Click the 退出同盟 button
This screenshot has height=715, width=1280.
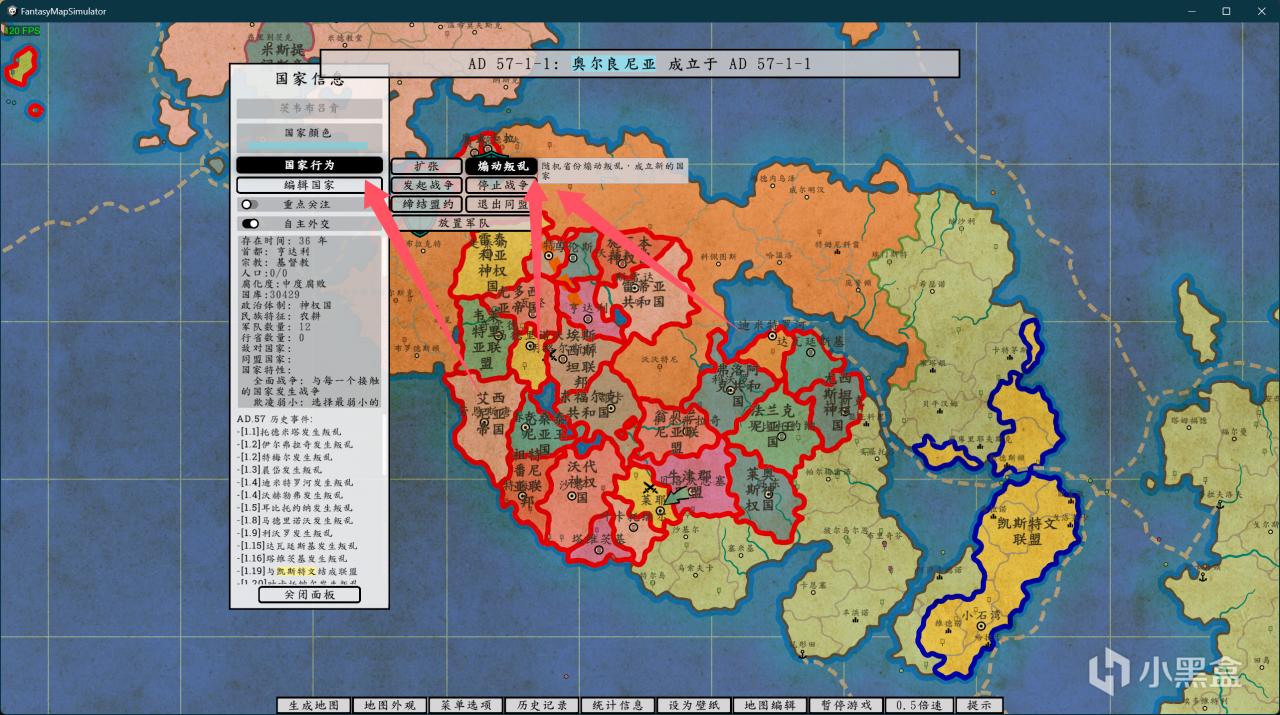(502, 204)
